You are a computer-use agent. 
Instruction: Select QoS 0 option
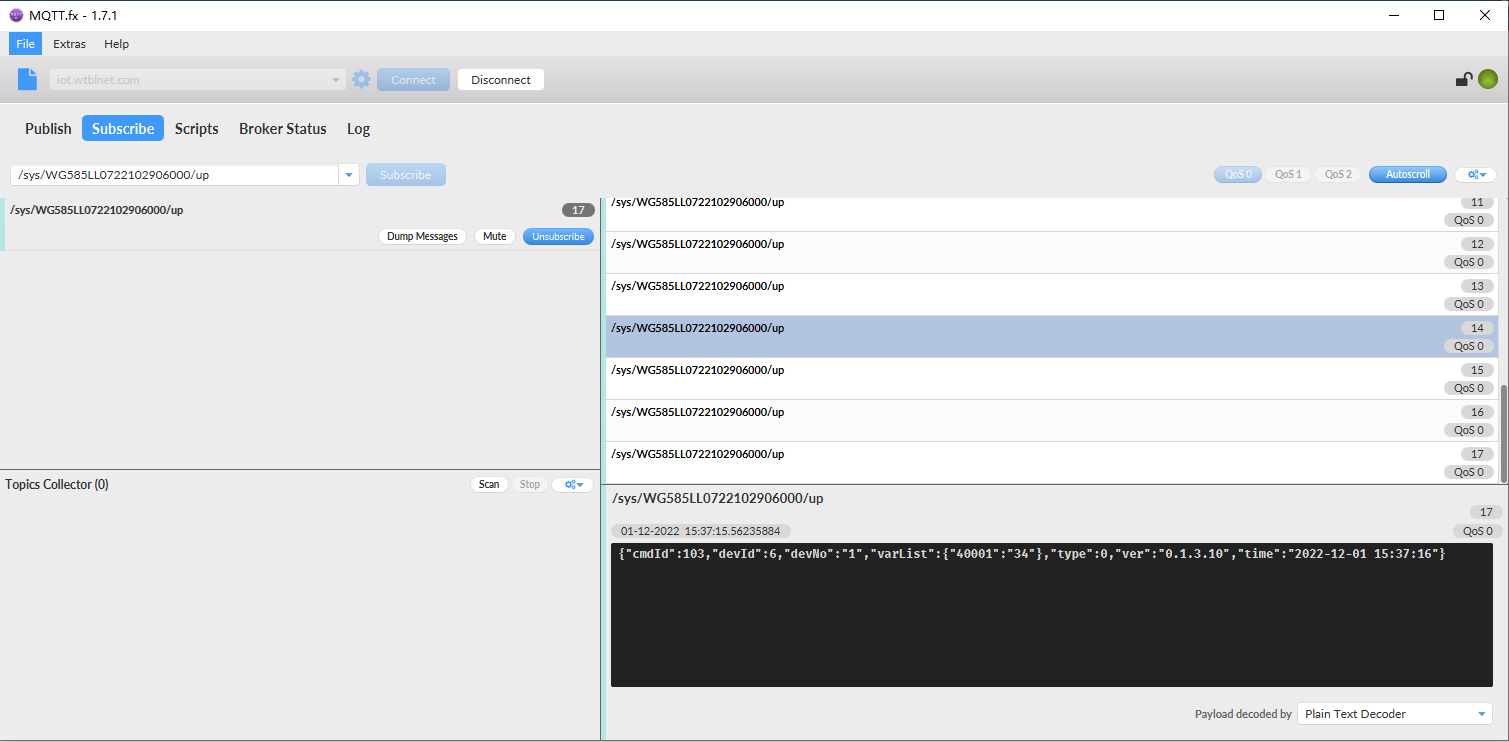click(x=1238, y=175)
